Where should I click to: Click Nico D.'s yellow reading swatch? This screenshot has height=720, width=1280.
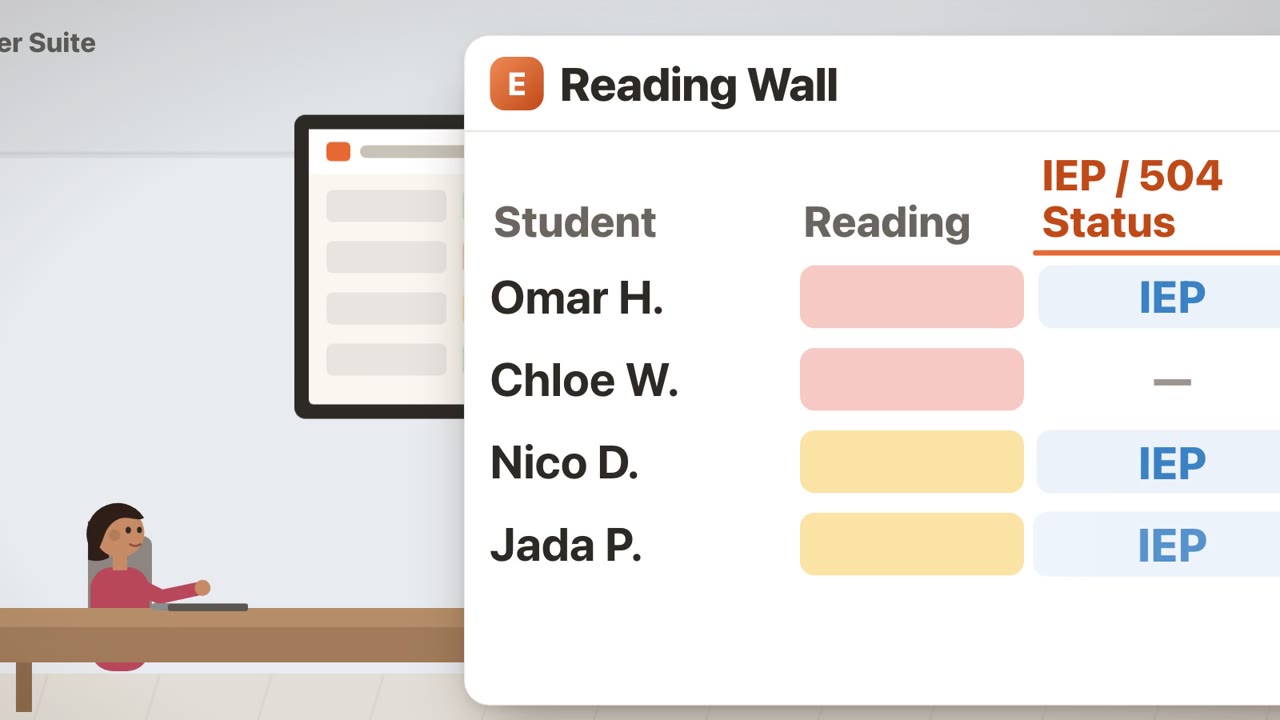coord(912,462)
